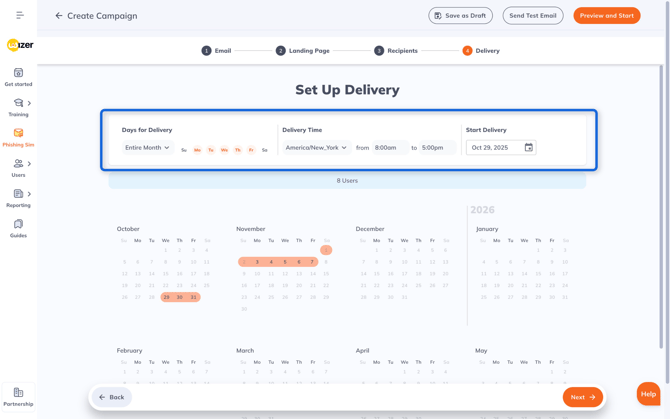
Task: Open Phishing Sim in sidebar
Action: point(18,138)
